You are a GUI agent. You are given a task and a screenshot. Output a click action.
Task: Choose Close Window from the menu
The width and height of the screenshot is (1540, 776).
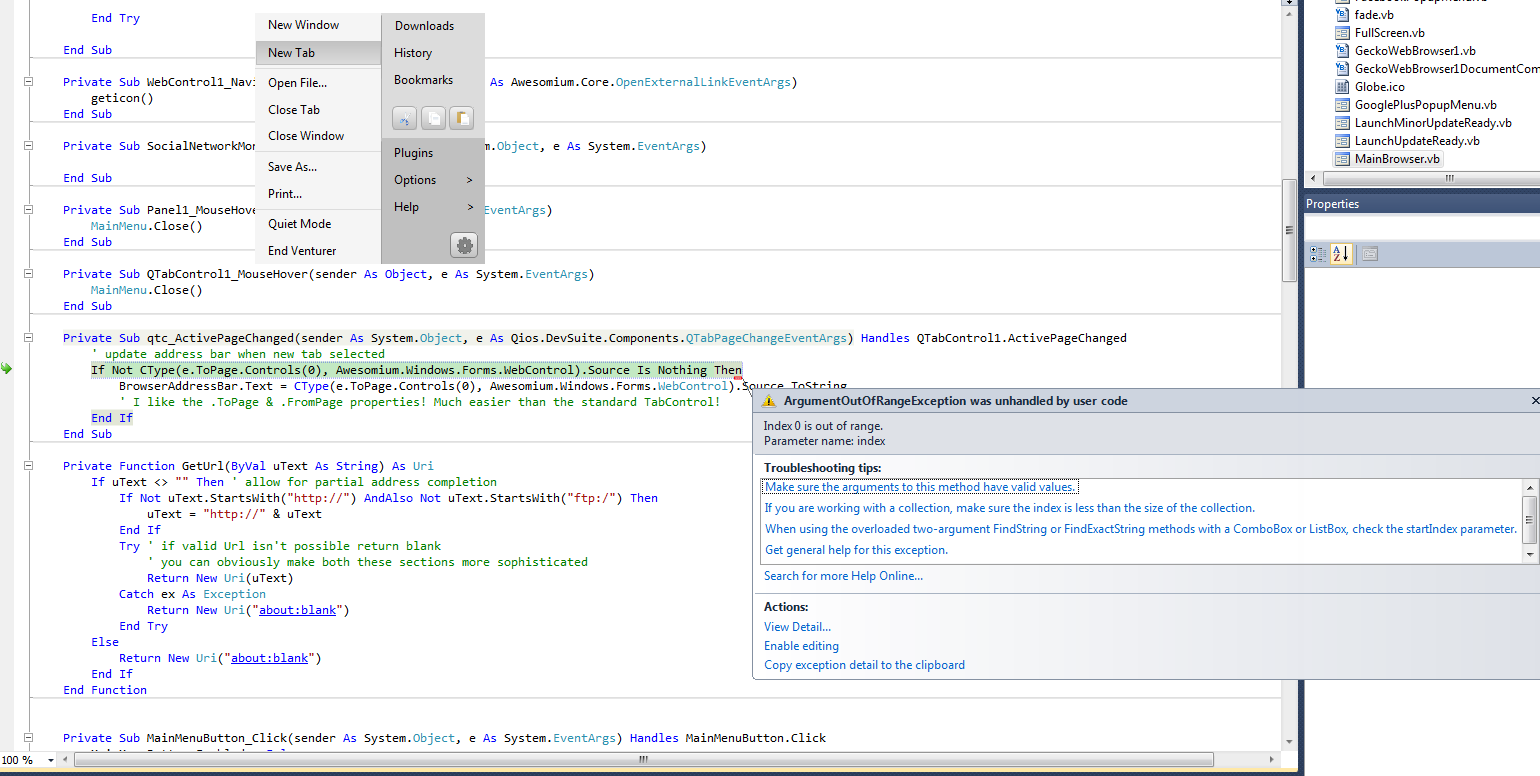[x=306, y=136]
